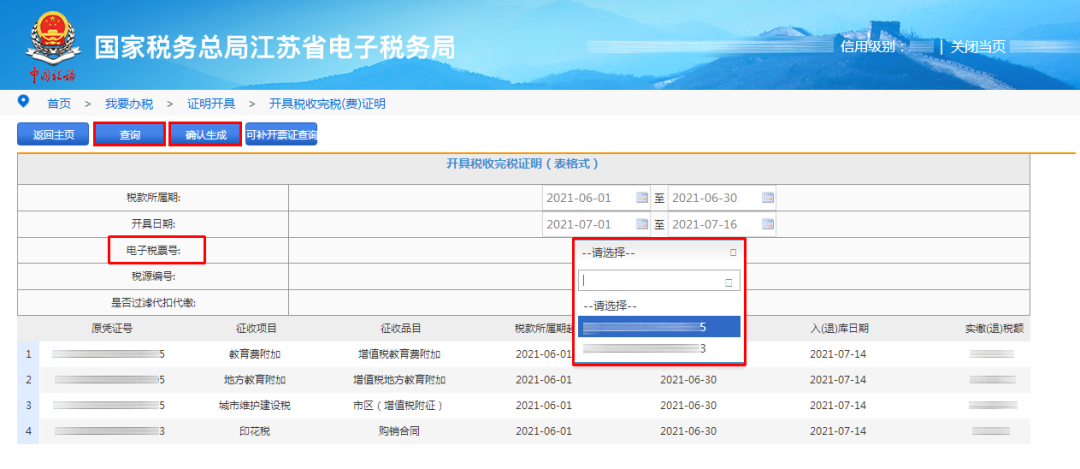Open 我要办税 breadcrumb link
Viewport: 1080px width, 469px height.
[x=129, y=104]
